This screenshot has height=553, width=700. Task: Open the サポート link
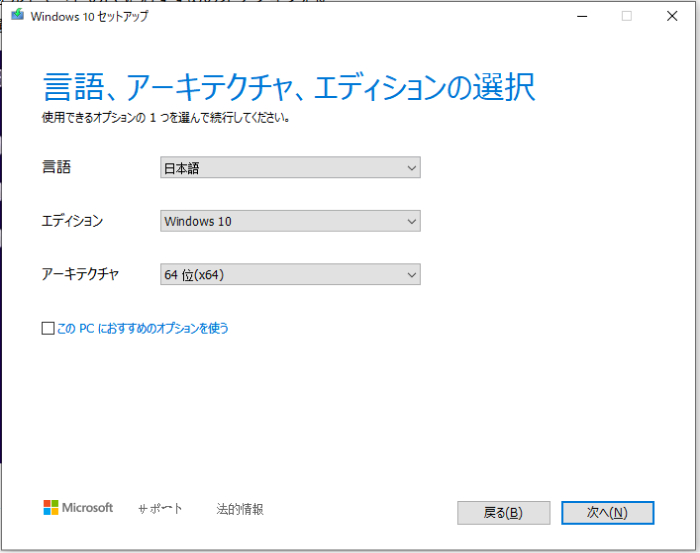[160, 509]
